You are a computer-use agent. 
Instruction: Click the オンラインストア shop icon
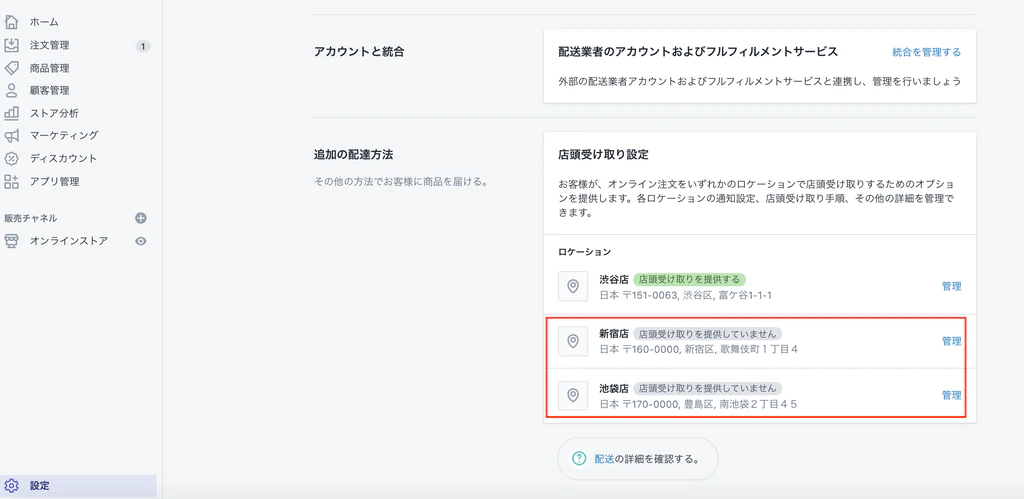(x=11, y=241)
